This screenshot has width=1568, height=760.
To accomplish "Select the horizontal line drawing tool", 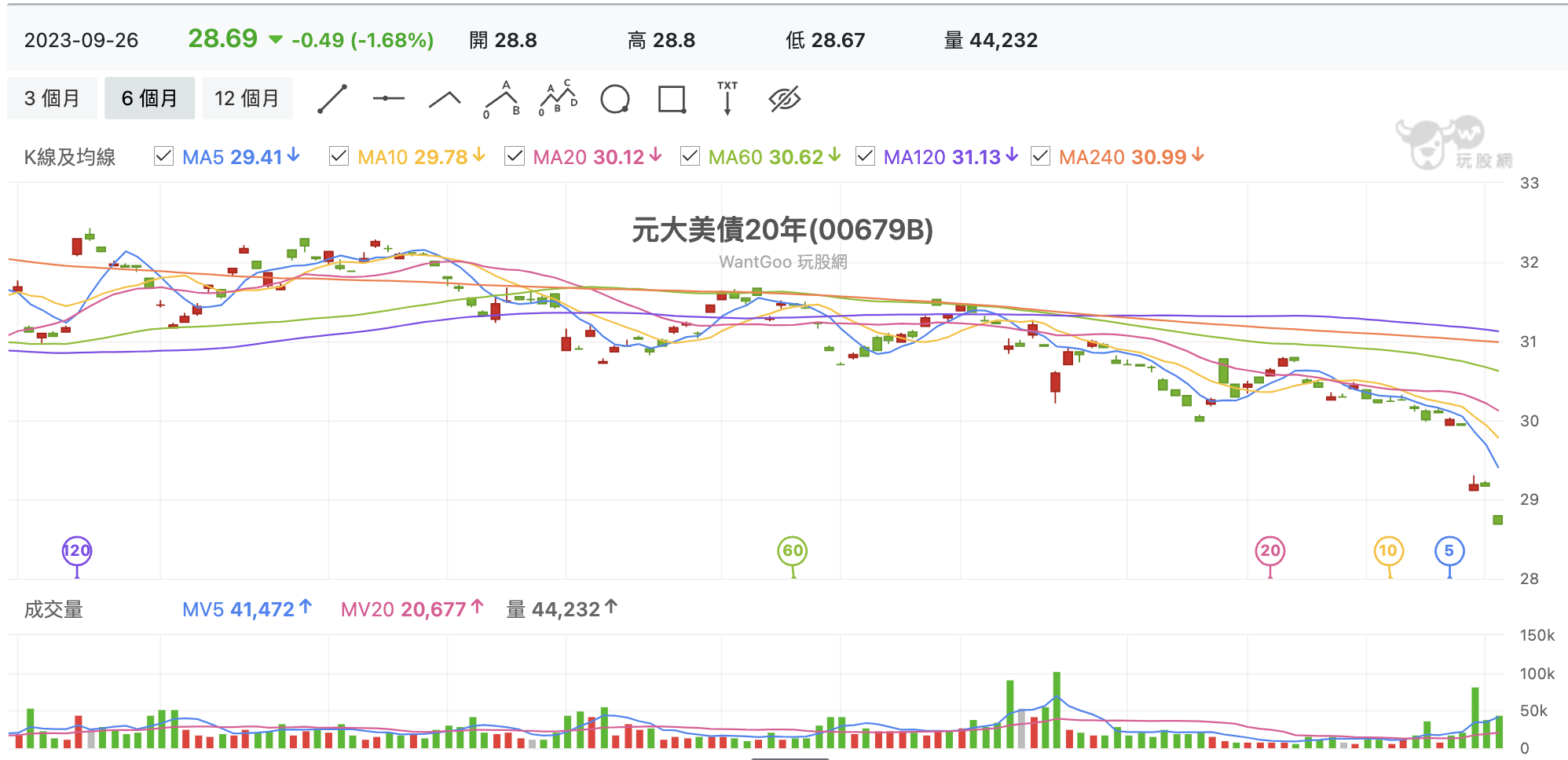I will tap(388, 99).
